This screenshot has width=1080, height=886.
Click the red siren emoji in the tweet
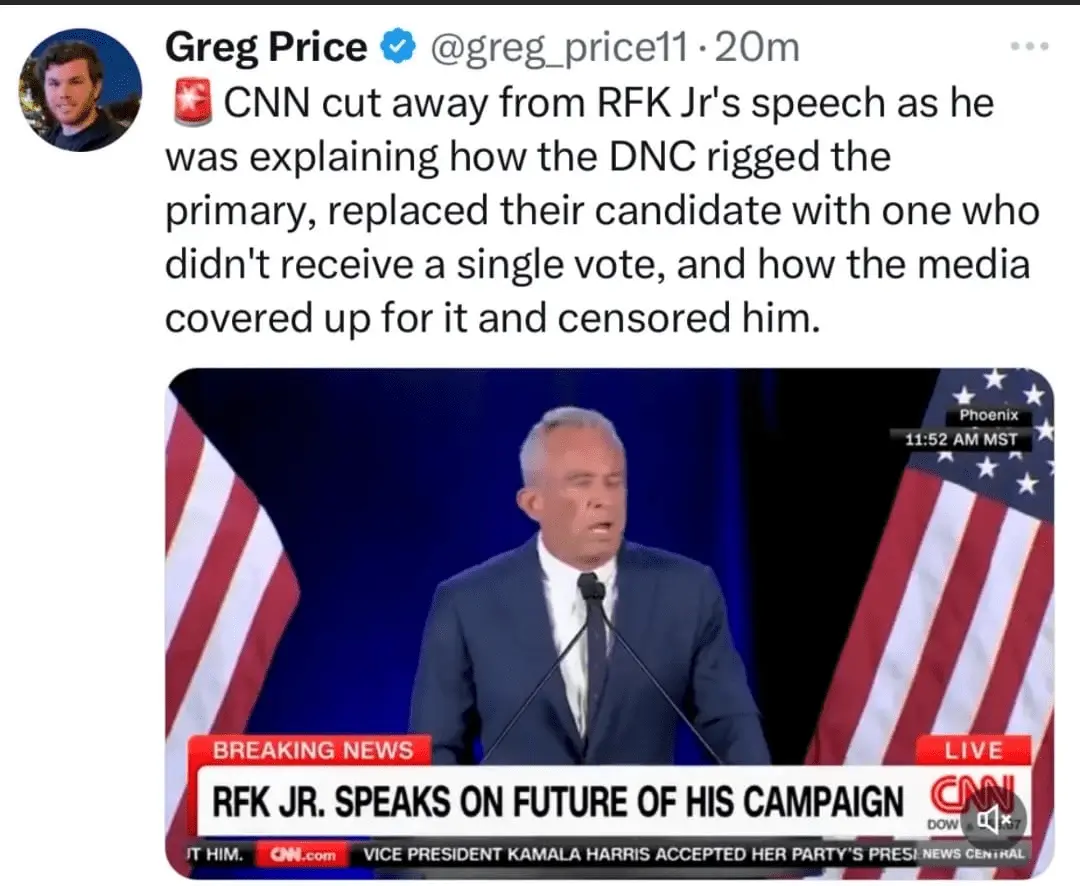click(x=189, y=102)
